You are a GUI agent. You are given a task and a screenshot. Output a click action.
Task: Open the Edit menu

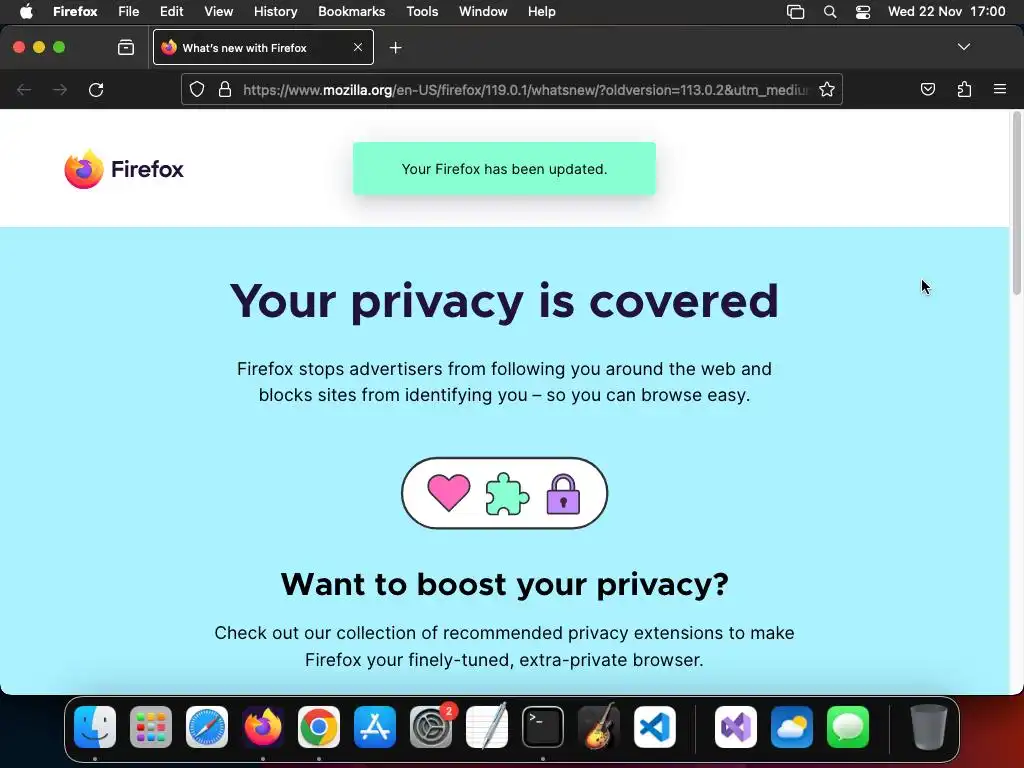pos(172,12)
